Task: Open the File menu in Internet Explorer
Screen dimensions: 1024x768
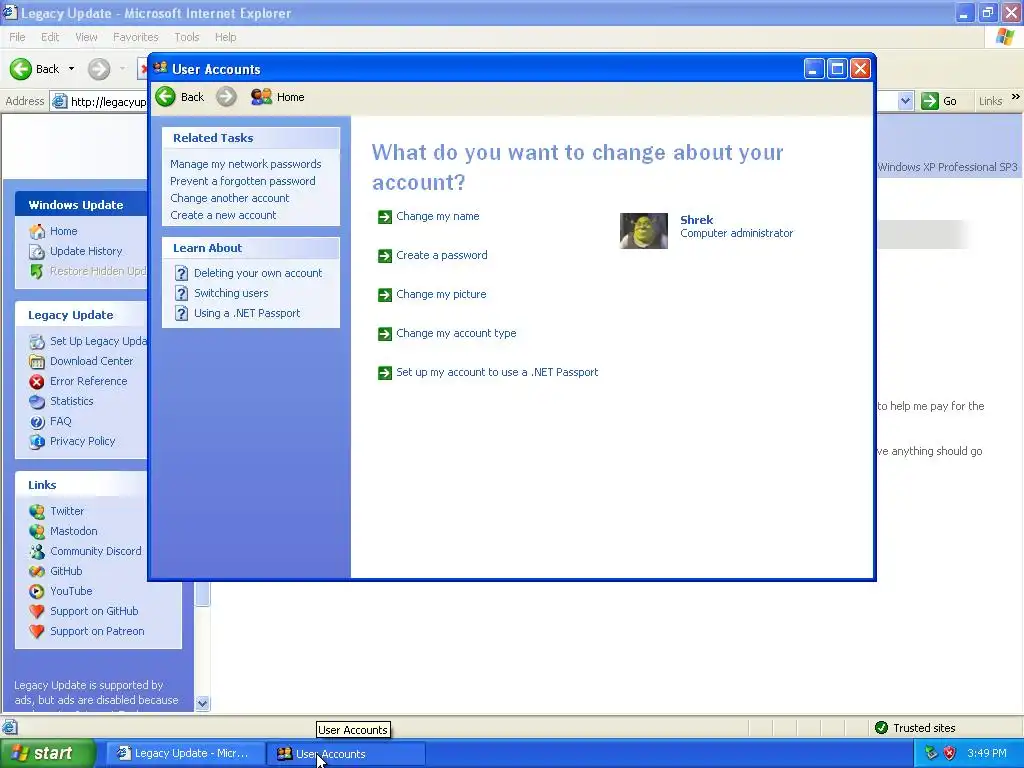Action: (17, 37)
